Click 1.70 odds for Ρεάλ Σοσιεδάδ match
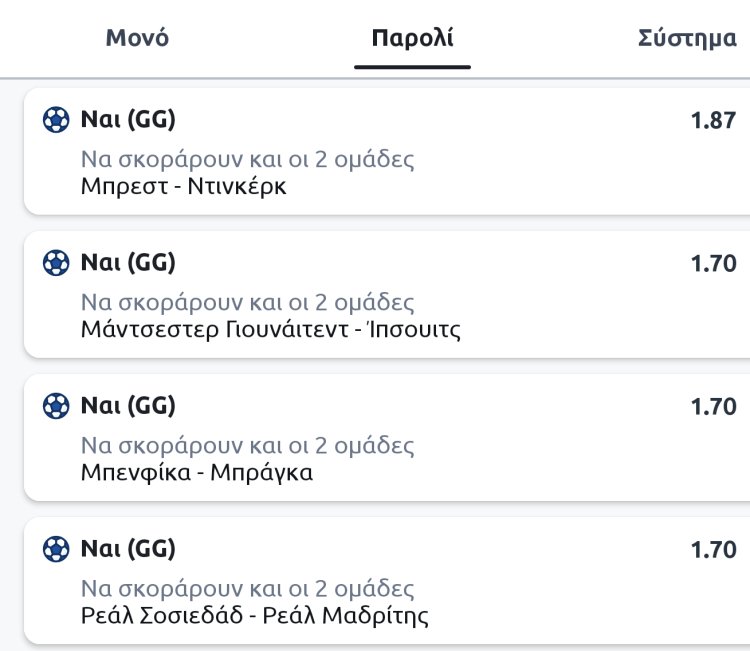This screenshot has height=651, width=750. click(x=713, y=549)
